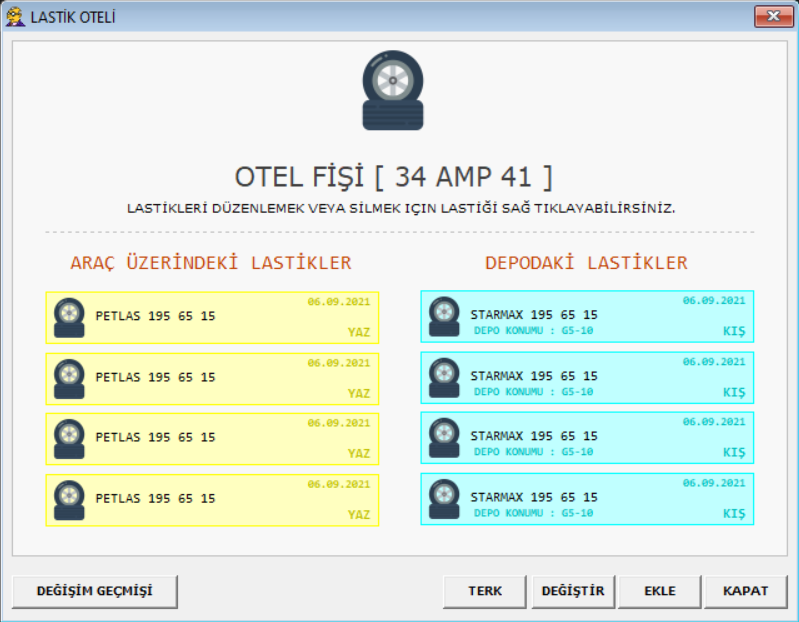
Task: Click the 'OTEL FİŞİ [ 34 AMP 41 ]' title
Action: pyautogui.click(x=393, y=177)
